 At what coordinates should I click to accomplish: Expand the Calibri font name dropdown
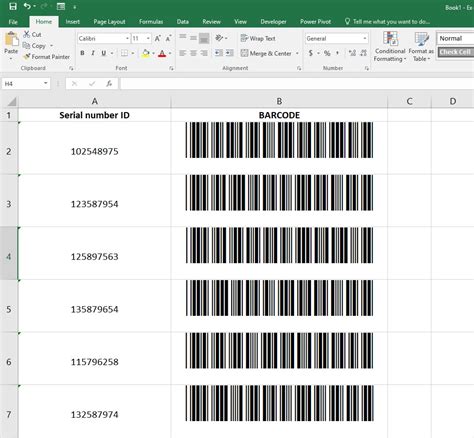(x=127, y=39)
